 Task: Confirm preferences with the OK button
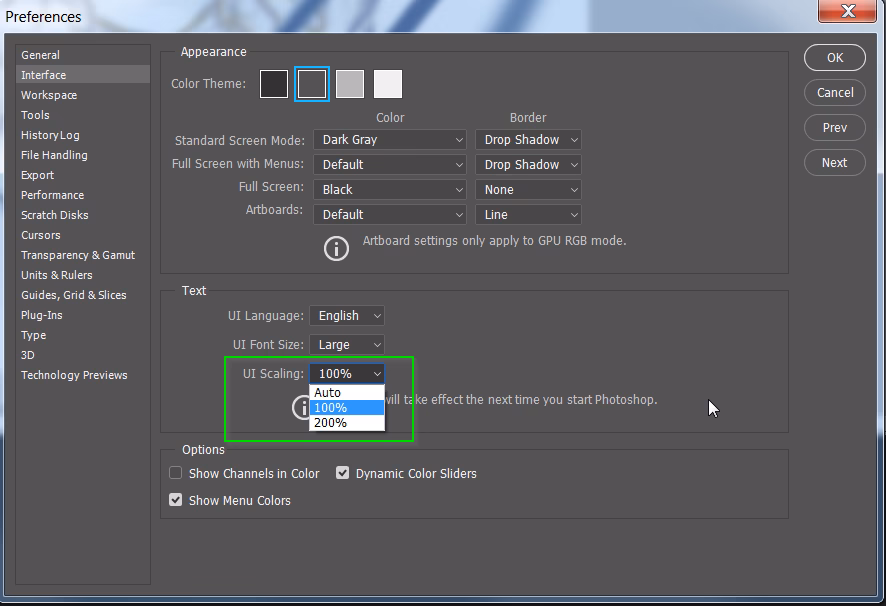click(x=834, y=57)
